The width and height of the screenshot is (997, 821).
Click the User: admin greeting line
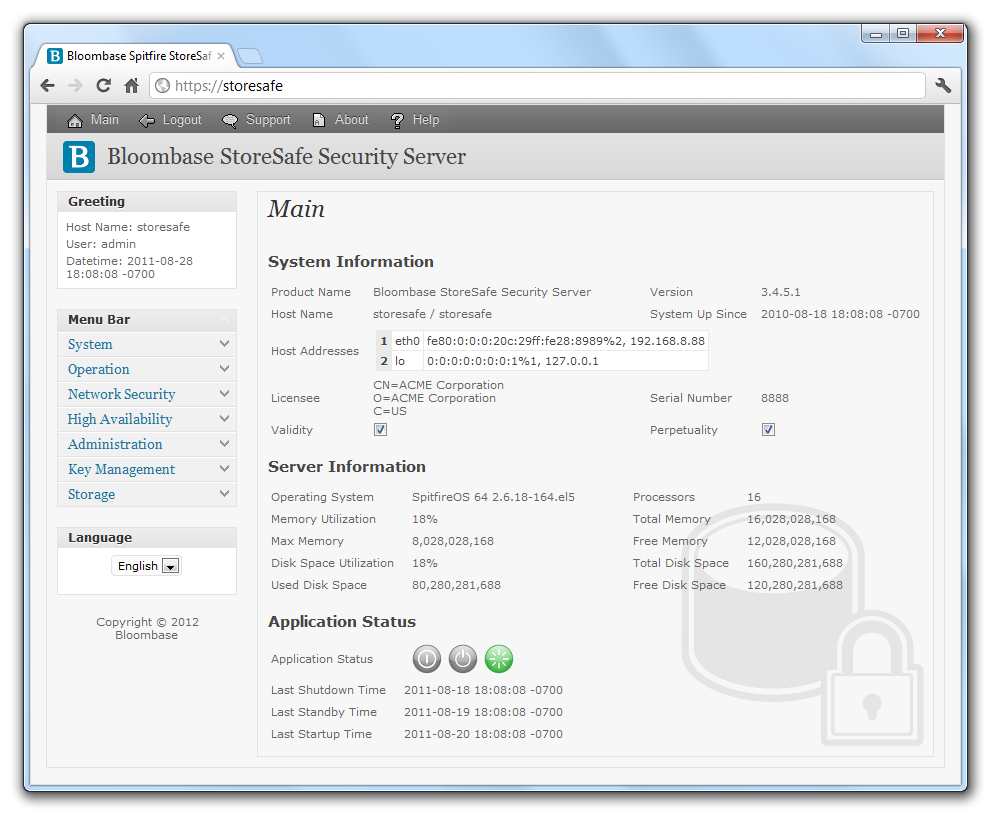pos(101,244)
